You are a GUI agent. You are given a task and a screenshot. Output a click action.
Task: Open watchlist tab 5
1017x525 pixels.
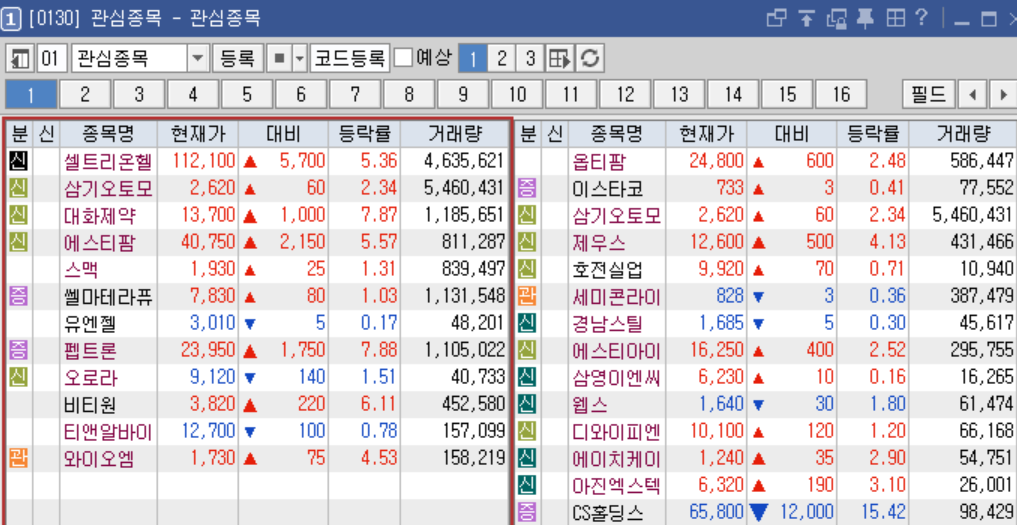click(x=247, y=95)
